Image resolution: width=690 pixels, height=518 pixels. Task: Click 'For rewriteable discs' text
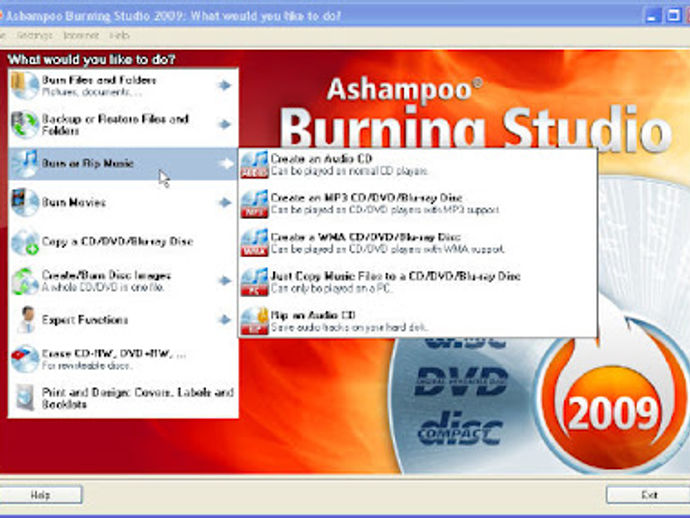click(x=87, y=366)
